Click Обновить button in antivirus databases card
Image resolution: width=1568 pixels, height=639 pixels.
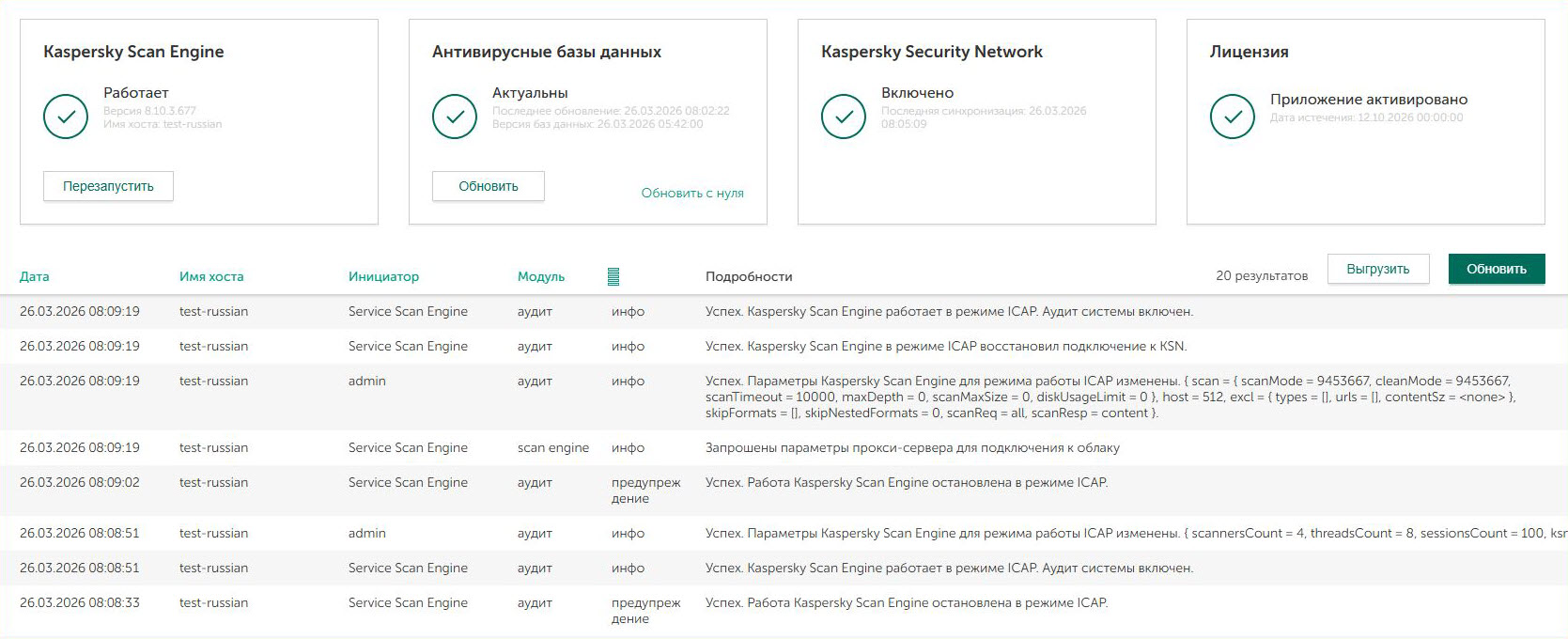click(489, 186)
